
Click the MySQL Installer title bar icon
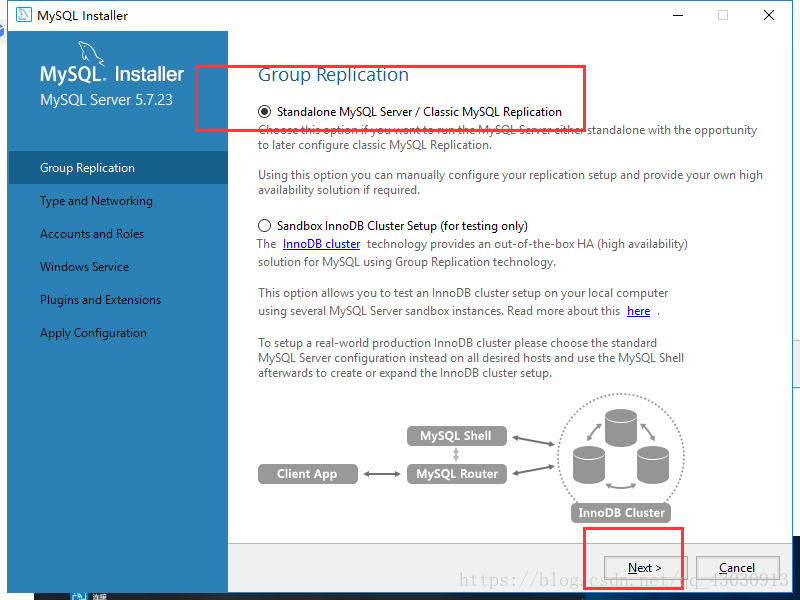(23, 15)
